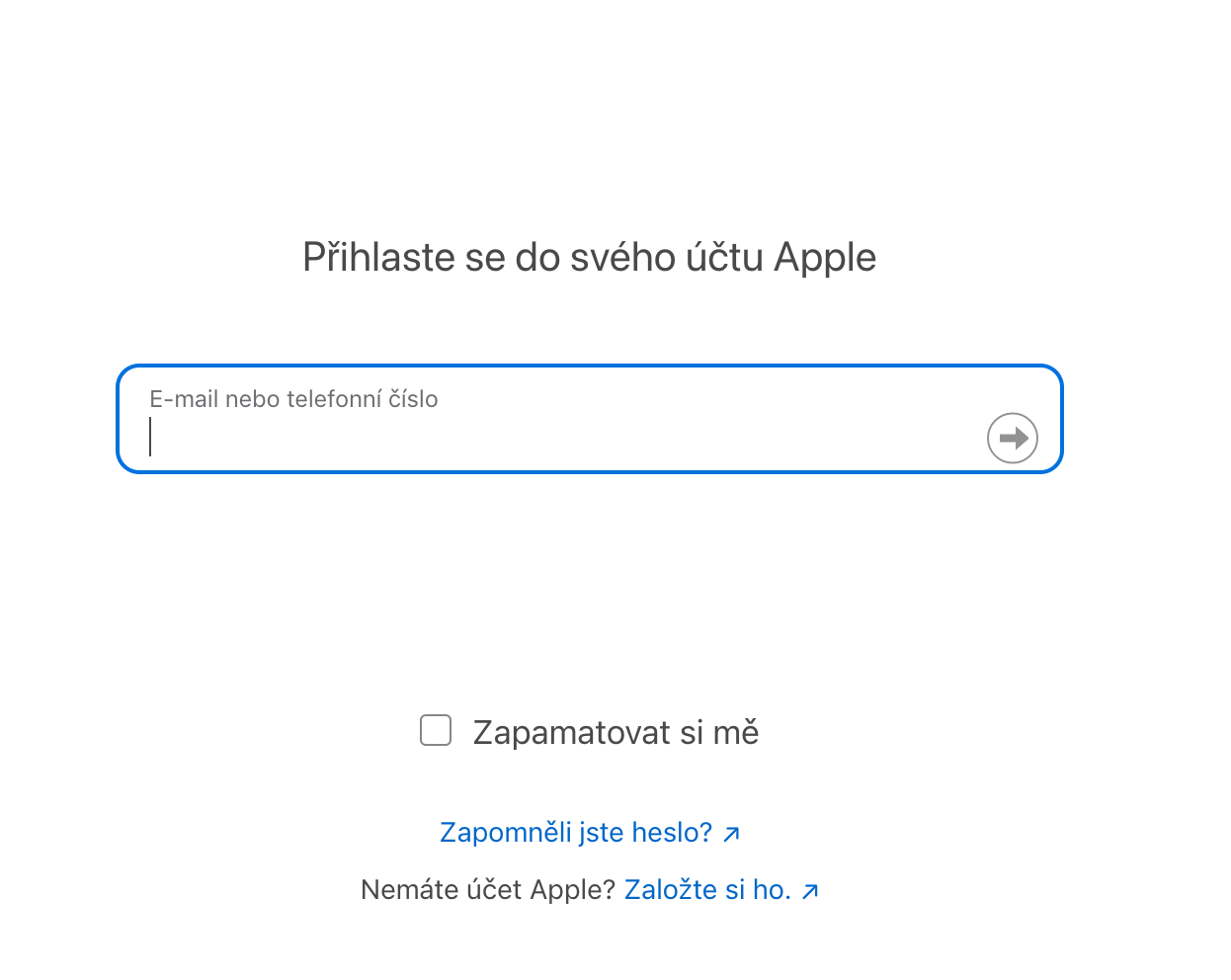Click the Nemáte účet Apple? text

click(488, 890)
